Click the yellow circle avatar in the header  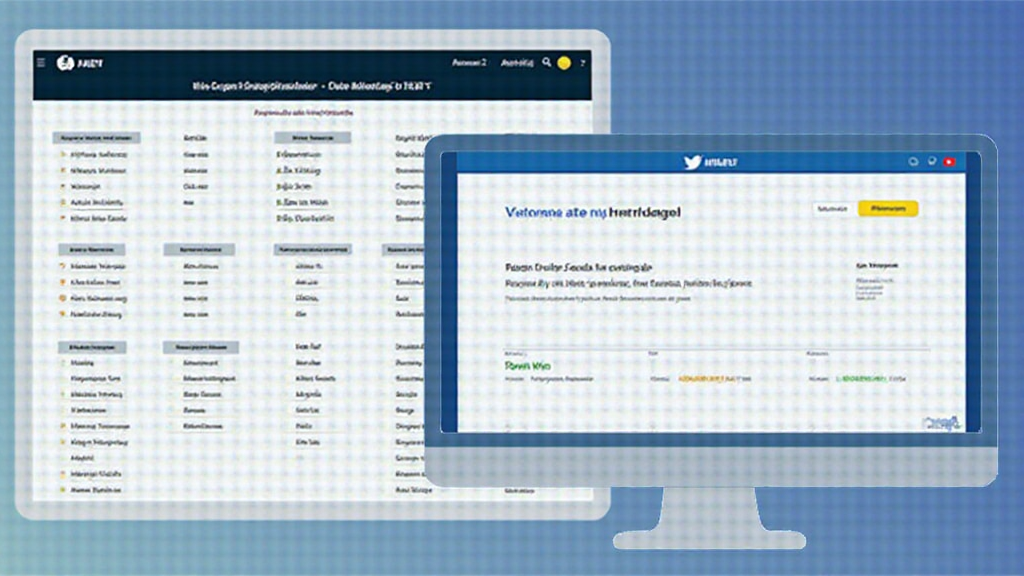tap(564, 63)
